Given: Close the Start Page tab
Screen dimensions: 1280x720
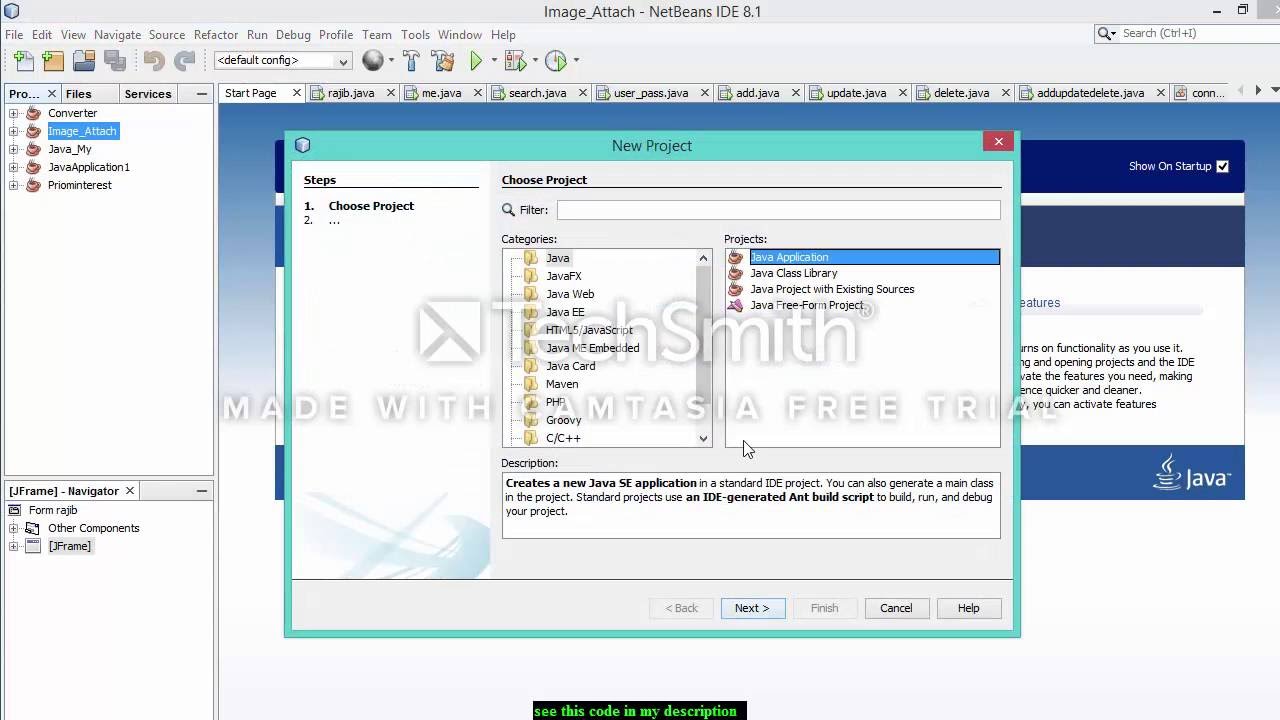Looking at the screenshot, I should [296, 93].
